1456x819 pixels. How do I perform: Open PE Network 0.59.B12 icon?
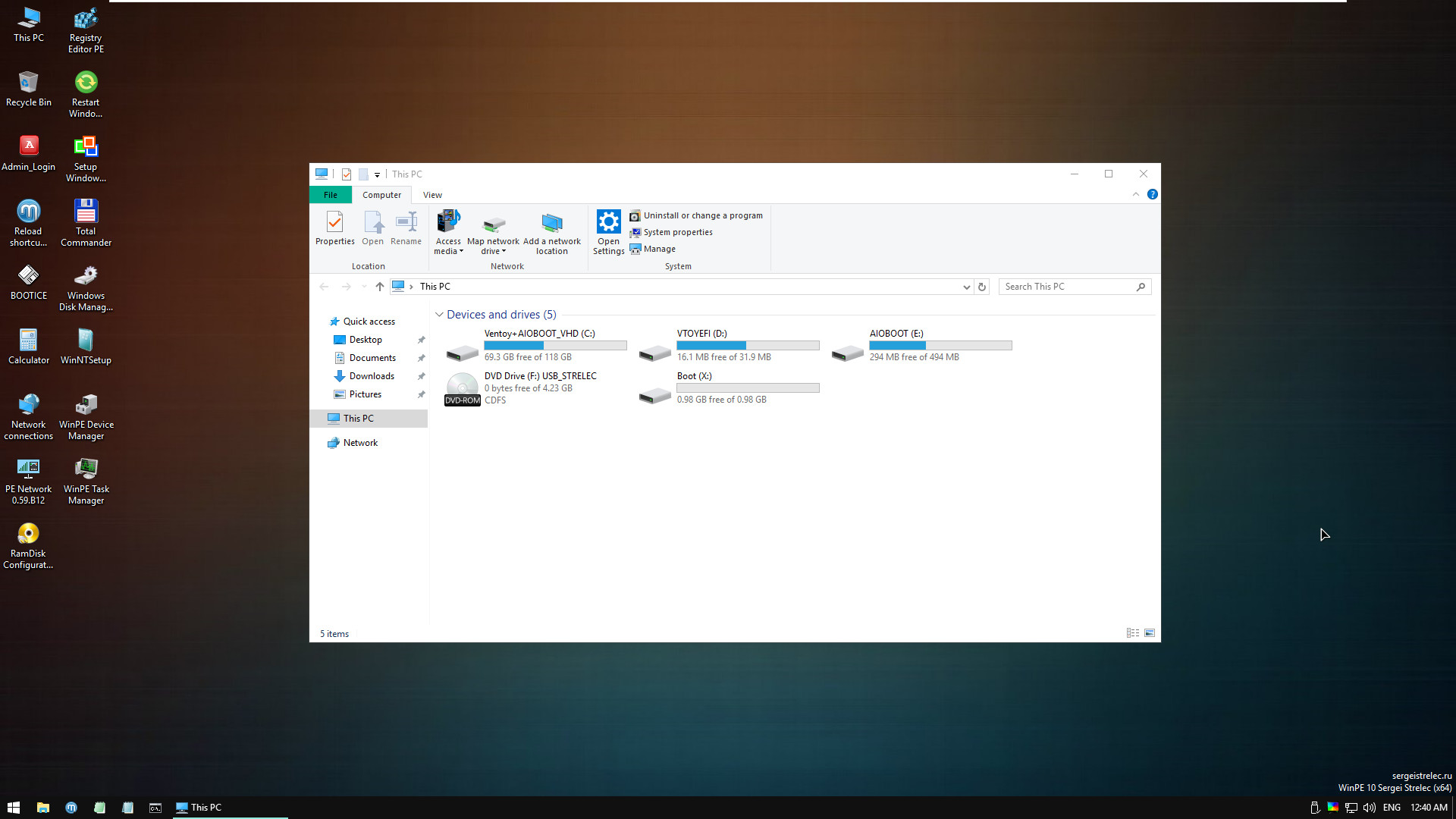click(29, 481)
